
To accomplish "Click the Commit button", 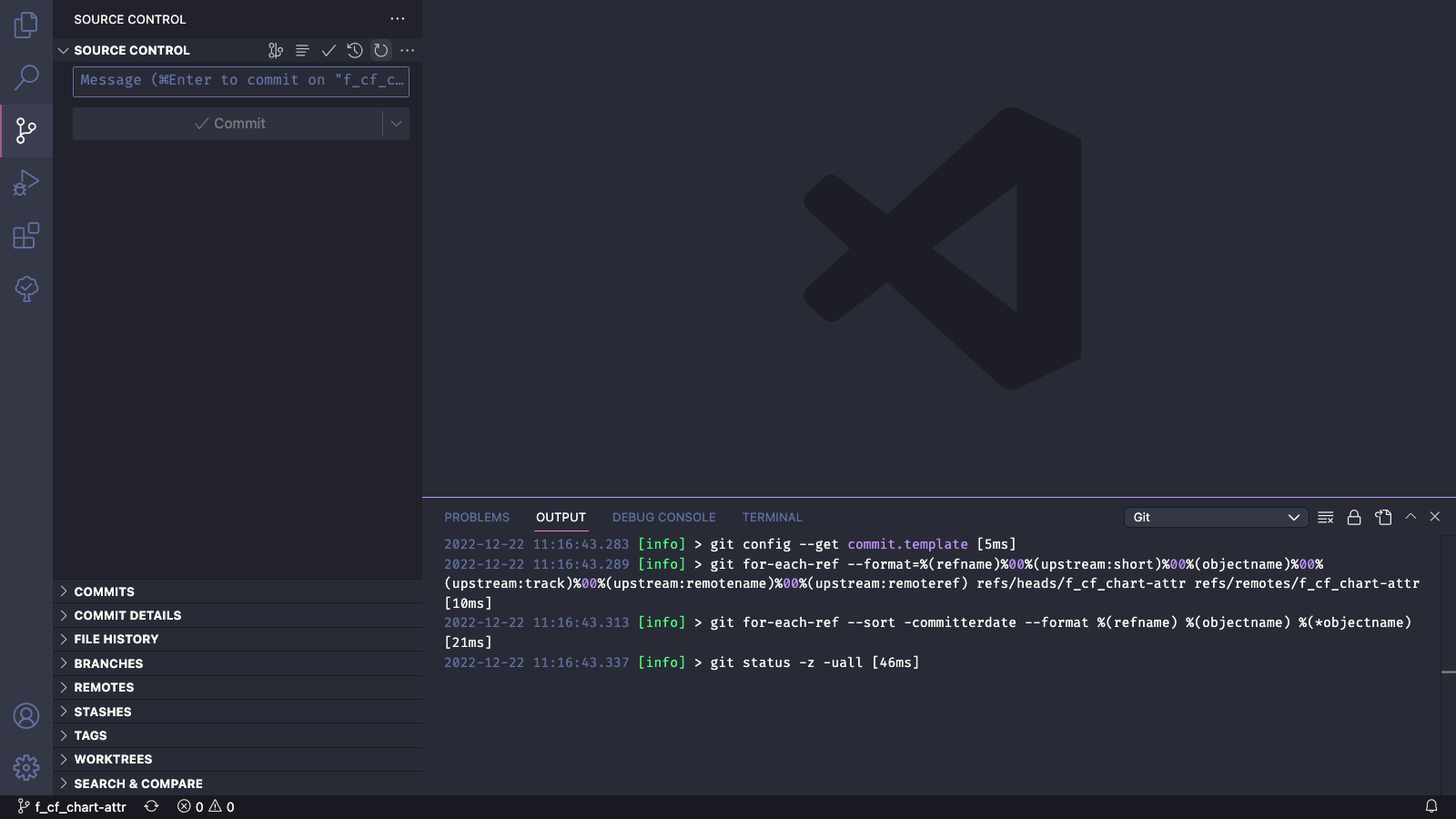I will point(230,123).
